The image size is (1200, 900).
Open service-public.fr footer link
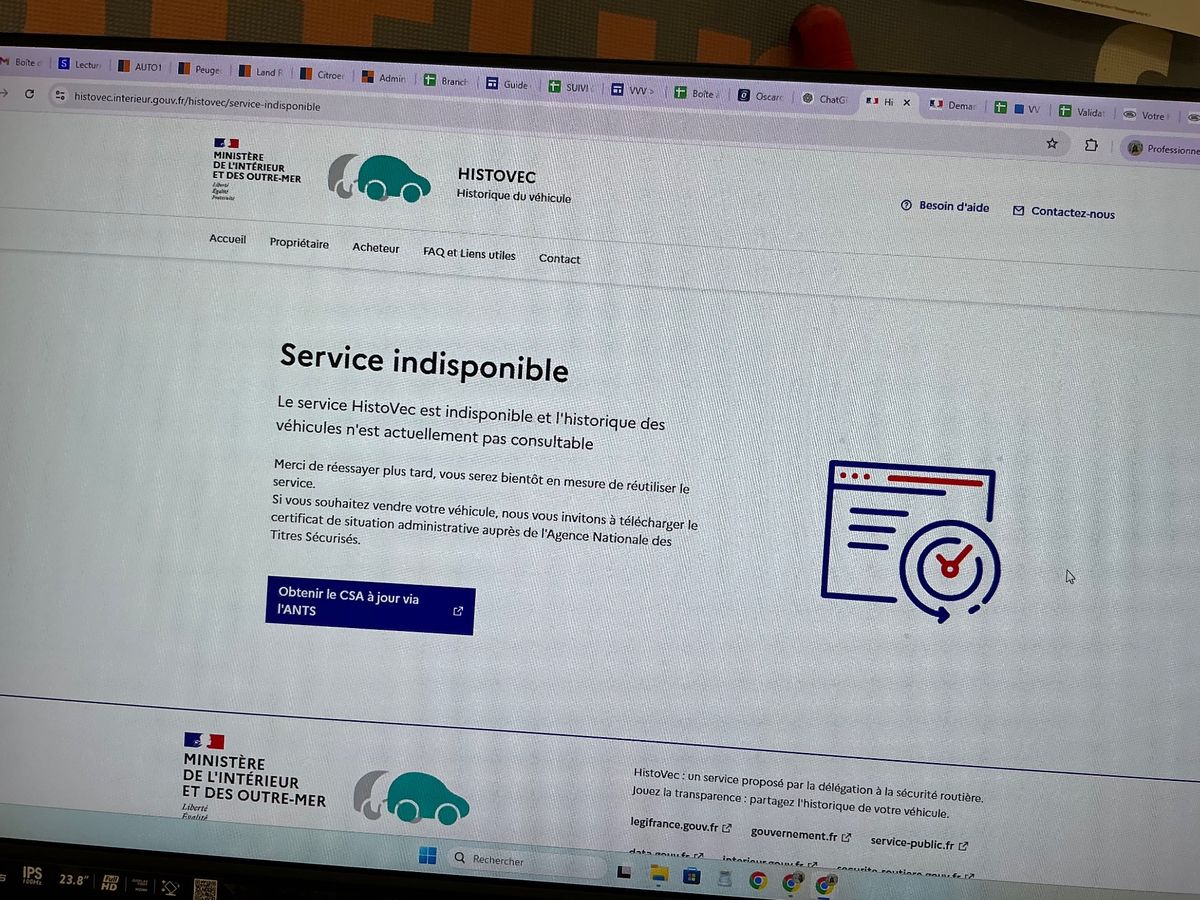[919, 842]
